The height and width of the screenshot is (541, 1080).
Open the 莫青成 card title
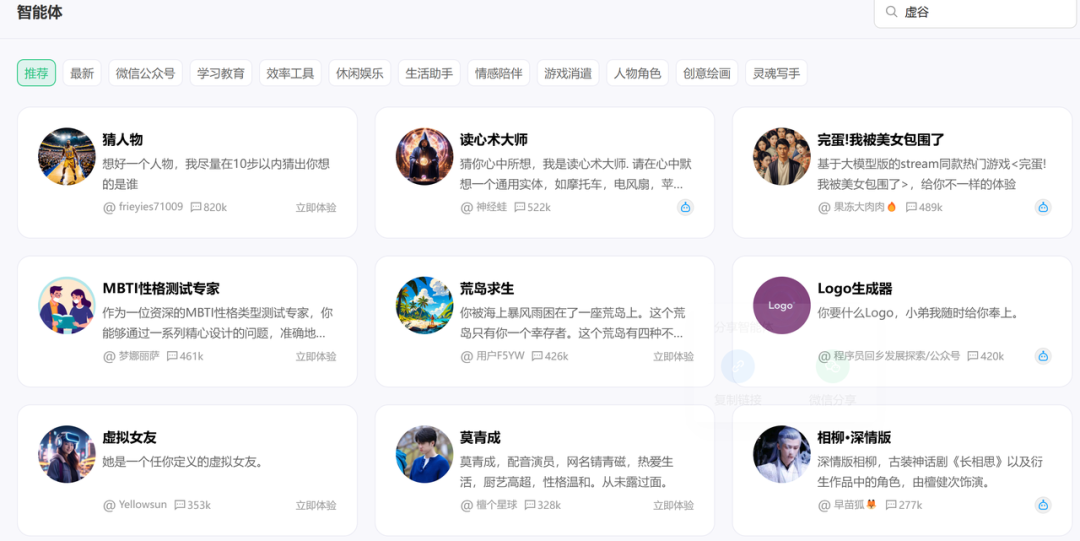480,437
